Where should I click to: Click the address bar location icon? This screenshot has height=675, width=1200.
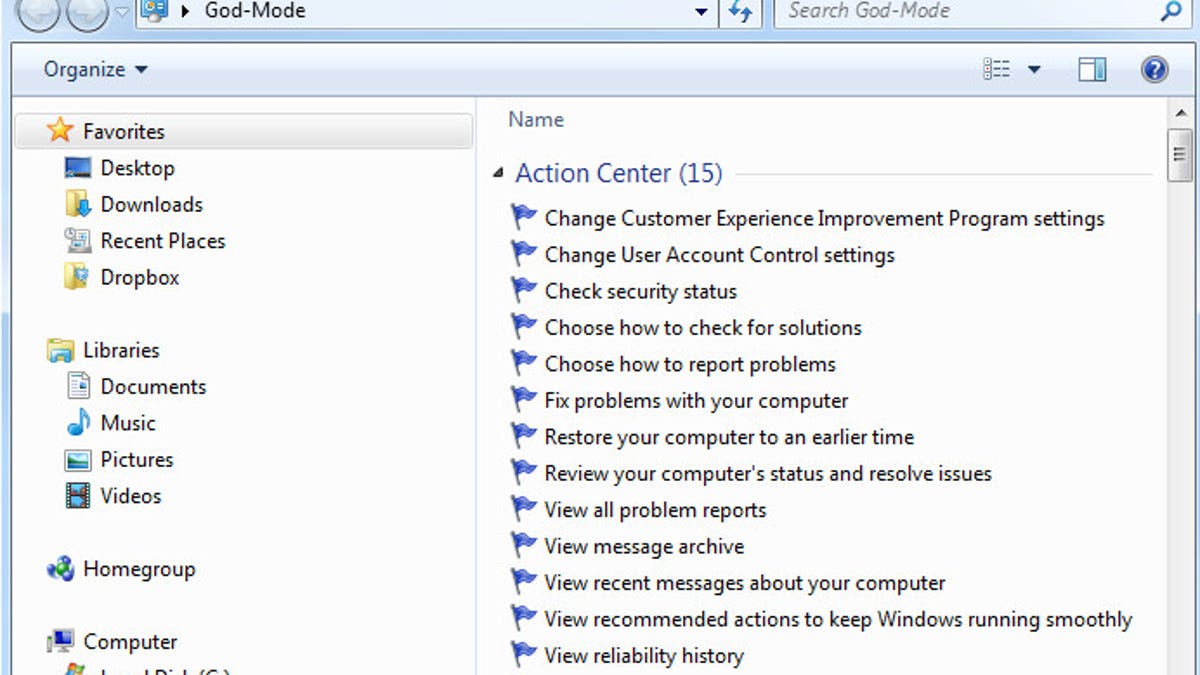pyautogui.click(x=154, y=12)
